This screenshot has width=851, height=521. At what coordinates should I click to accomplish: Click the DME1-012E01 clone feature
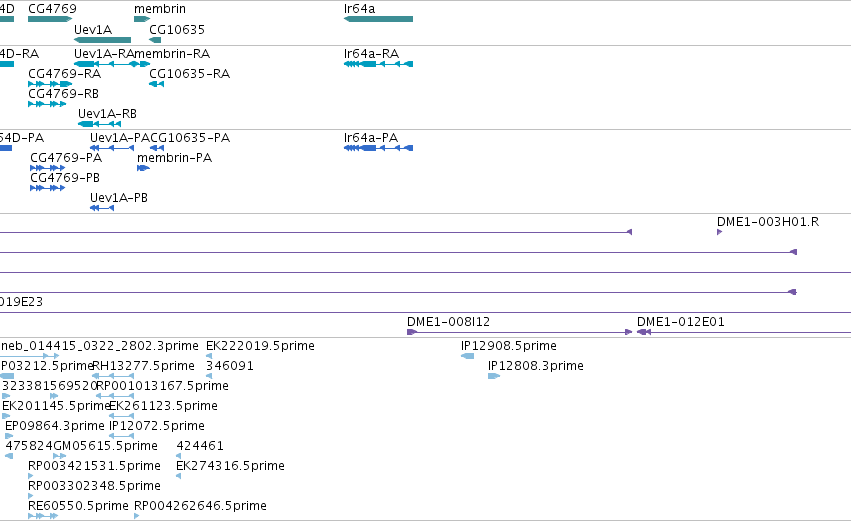pos(744,332)
